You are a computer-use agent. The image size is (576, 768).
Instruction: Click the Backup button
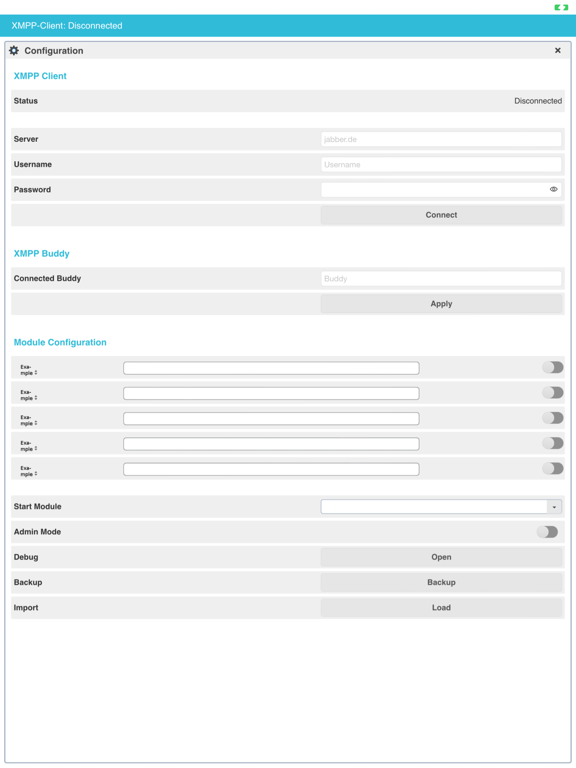point(441,582)
